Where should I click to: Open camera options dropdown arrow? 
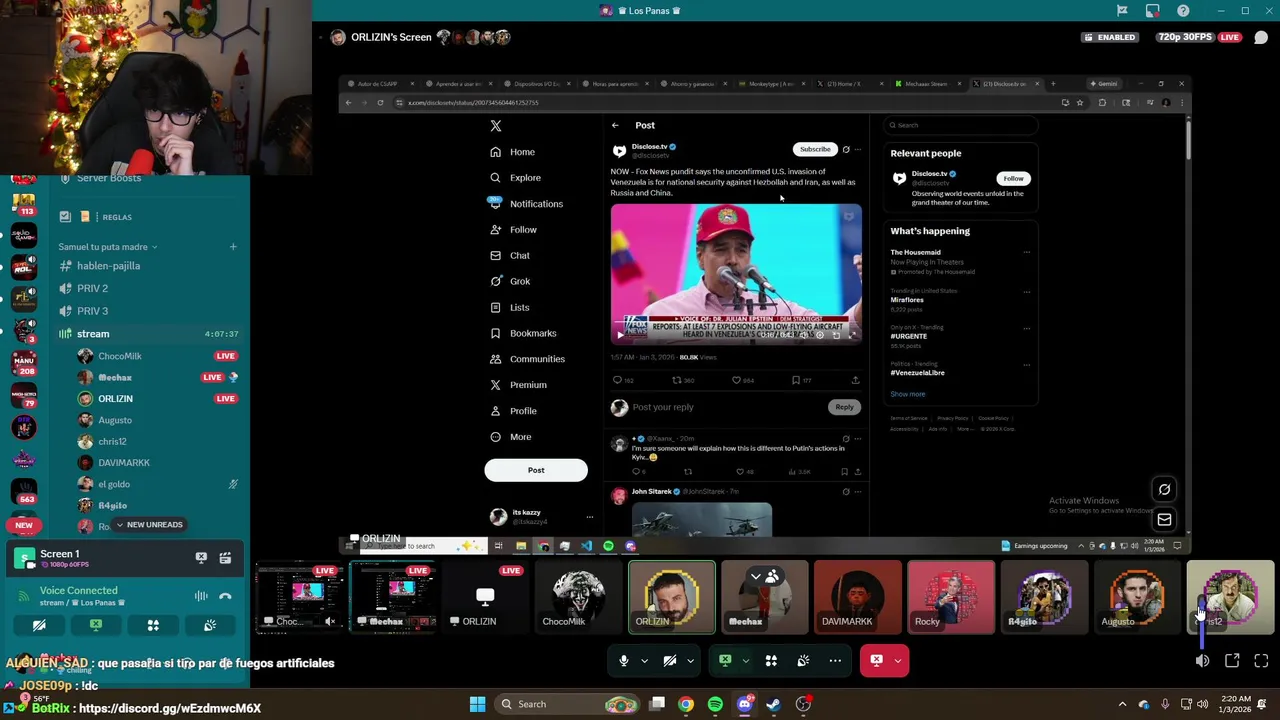coord(690,661)
